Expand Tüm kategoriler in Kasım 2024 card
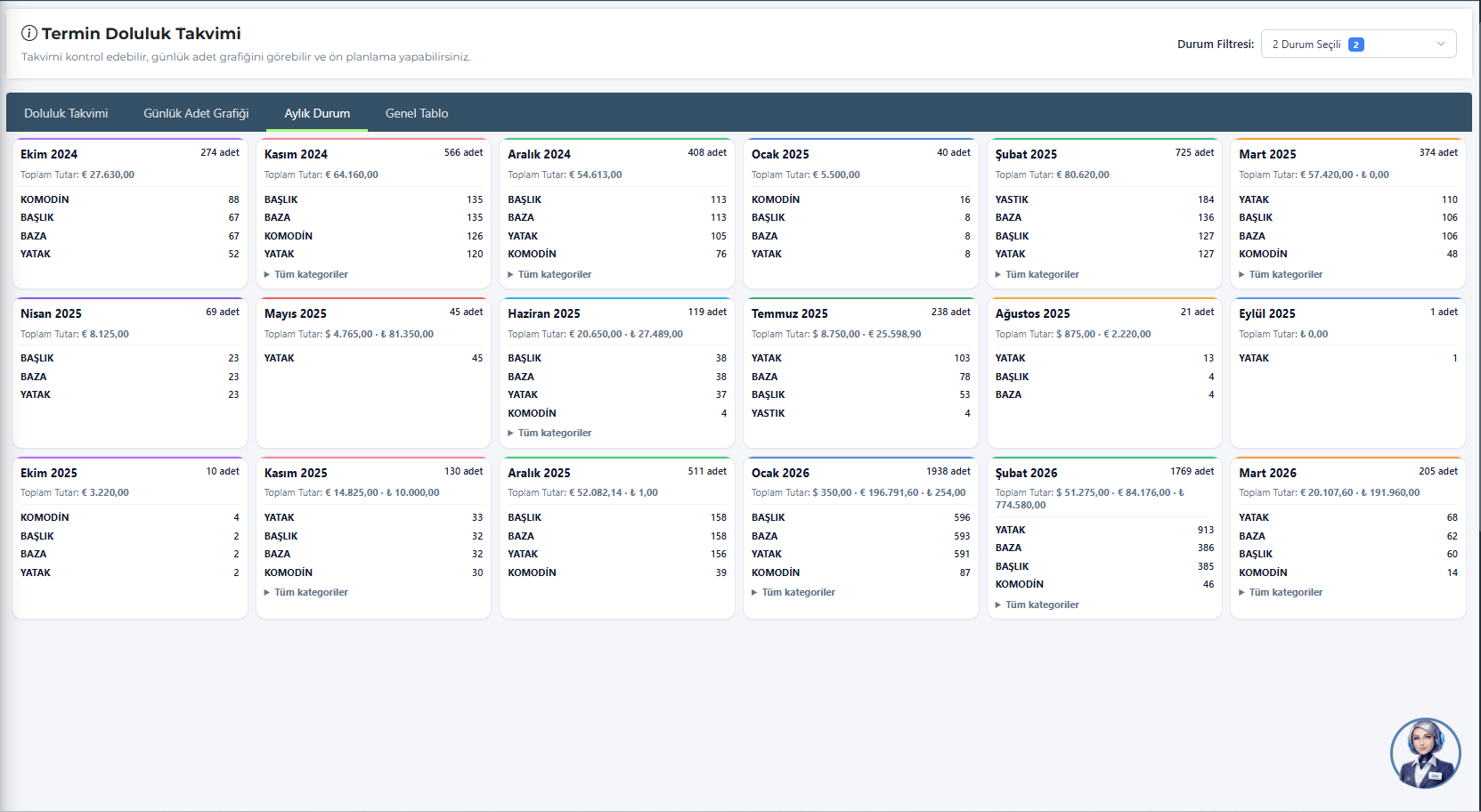Screen dimensions: 1481x812 click(x=310, y=274)
